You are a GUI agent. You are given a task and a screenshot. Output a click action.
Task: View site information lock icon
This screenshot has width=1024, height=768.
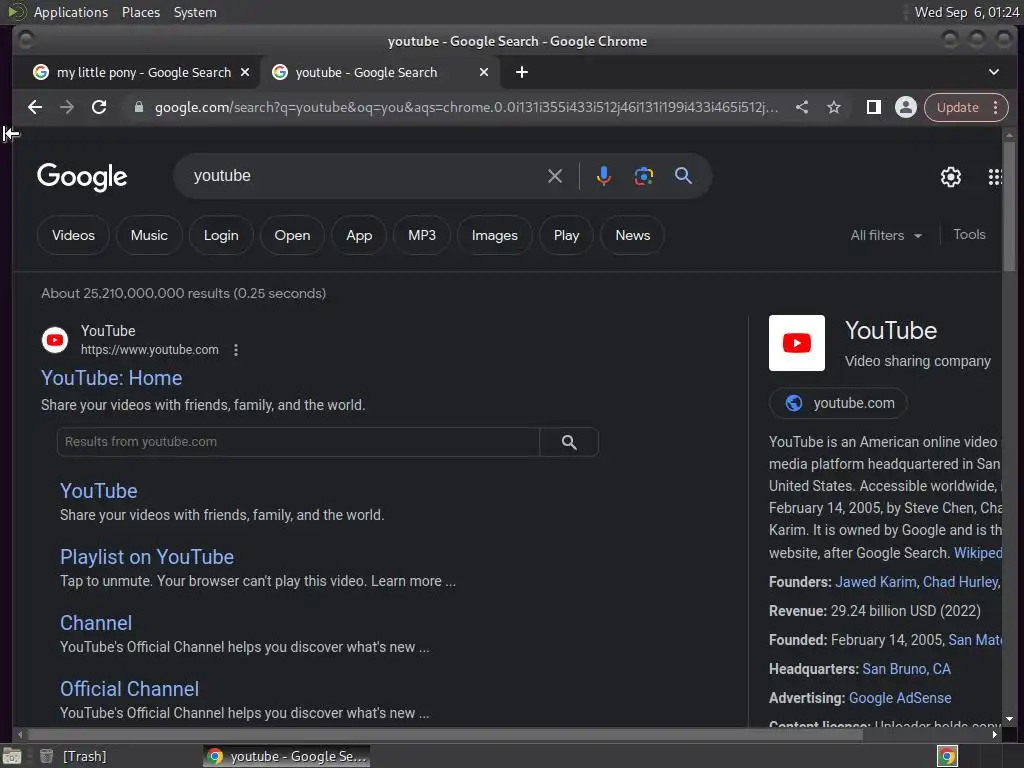[x=138, y=108]
